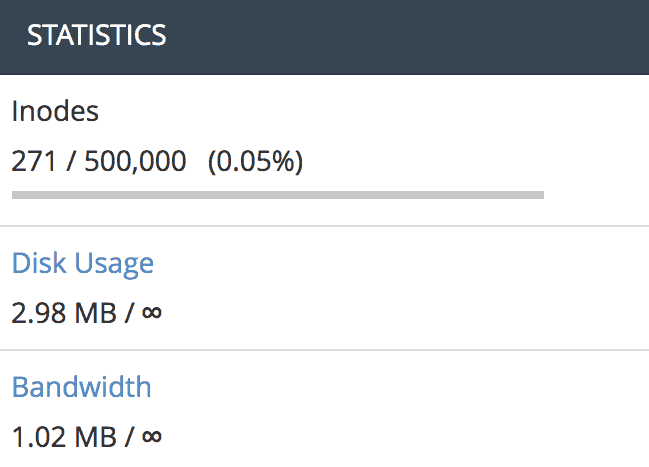Click the 271 inodes used count
The height and width of the screenshot is (467, 649).
coord(32,161)
